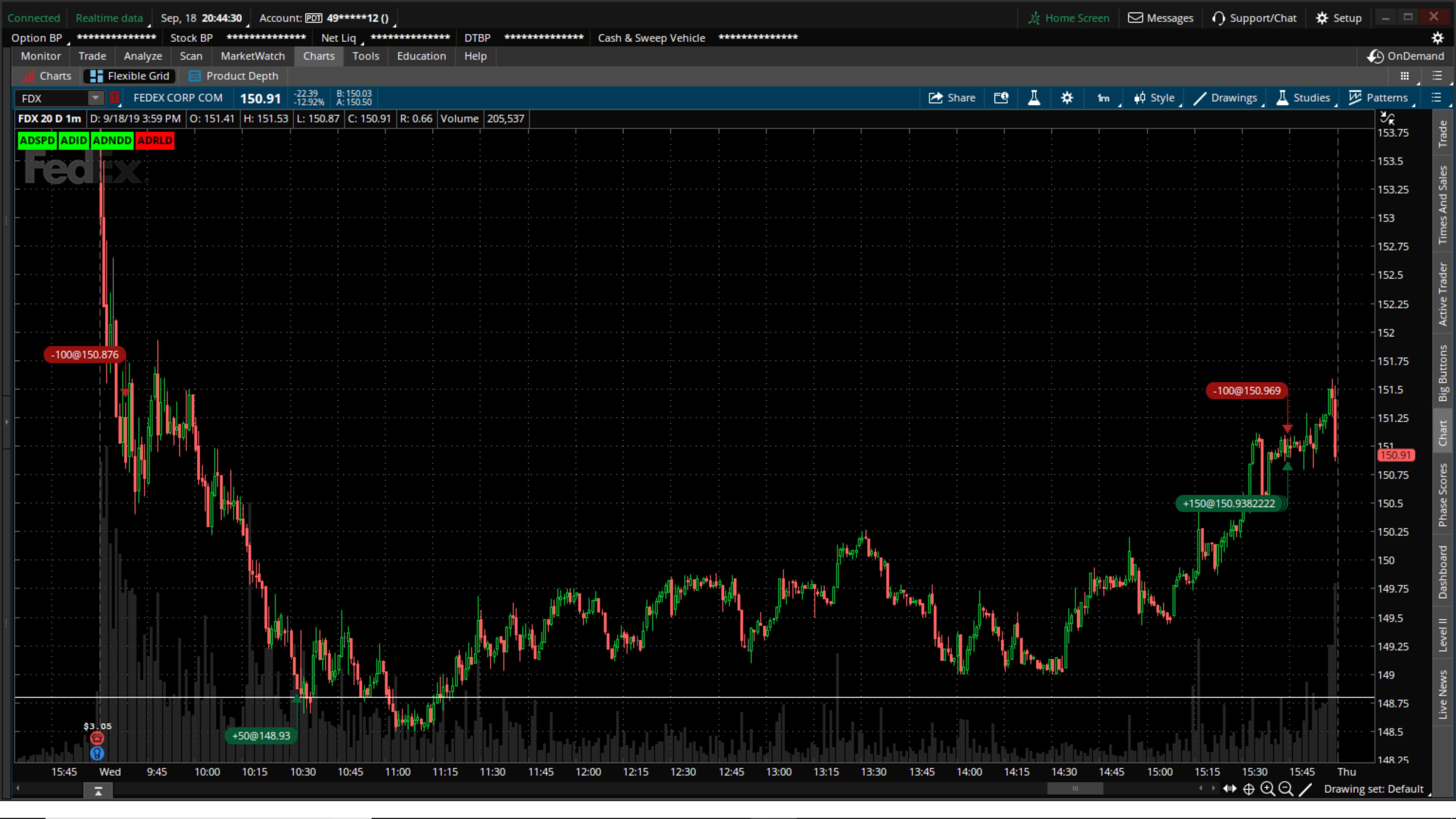Open the sub-tab row list menu icon

(1437, 76)
